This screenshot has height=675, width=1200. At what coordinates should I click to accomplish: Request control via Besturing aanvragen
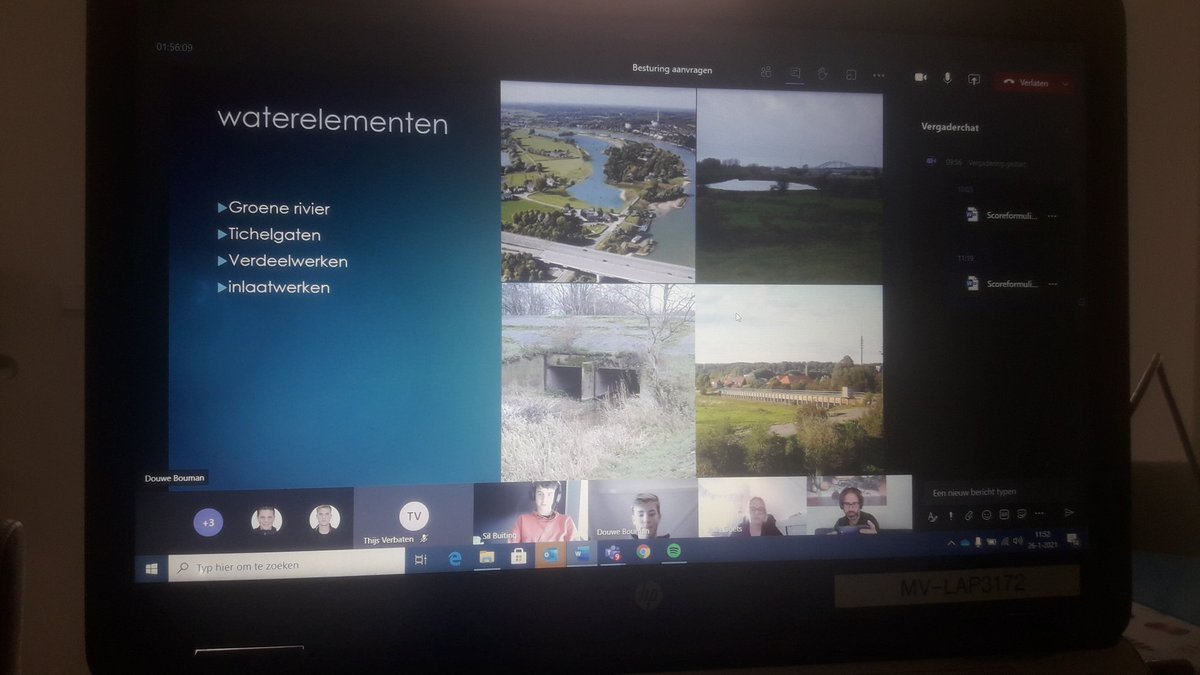click(672, 70)
